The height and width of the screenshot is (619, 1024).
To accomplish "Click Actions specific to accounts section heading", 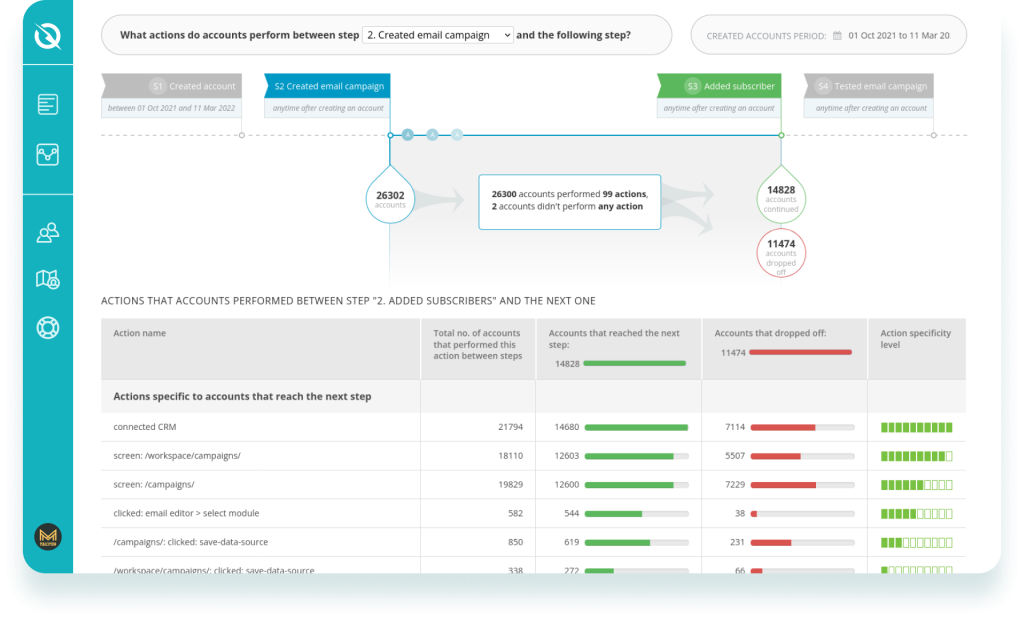I will 242,396.
